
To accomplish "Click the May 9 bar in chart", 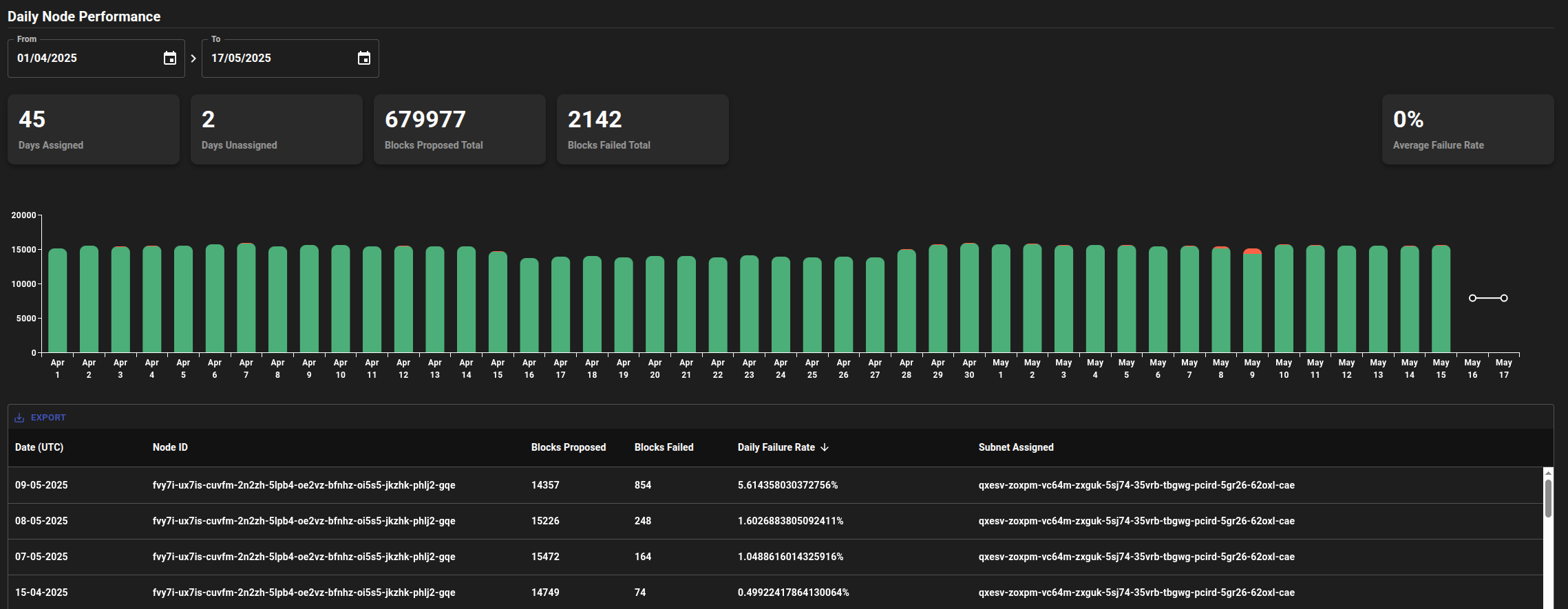I will pyautogui.click(x=1252, y=303).
